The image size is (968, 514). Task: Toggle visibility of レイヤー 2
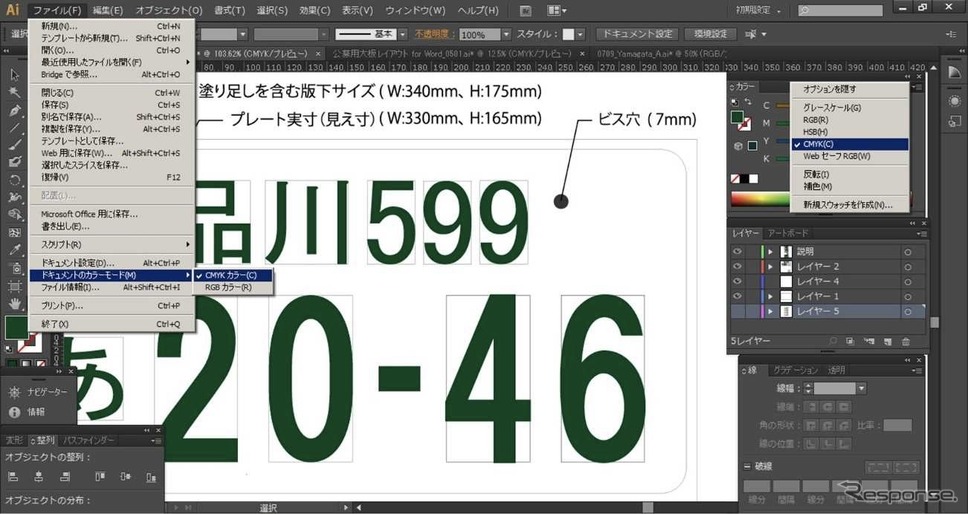click(x=738, y=267)
